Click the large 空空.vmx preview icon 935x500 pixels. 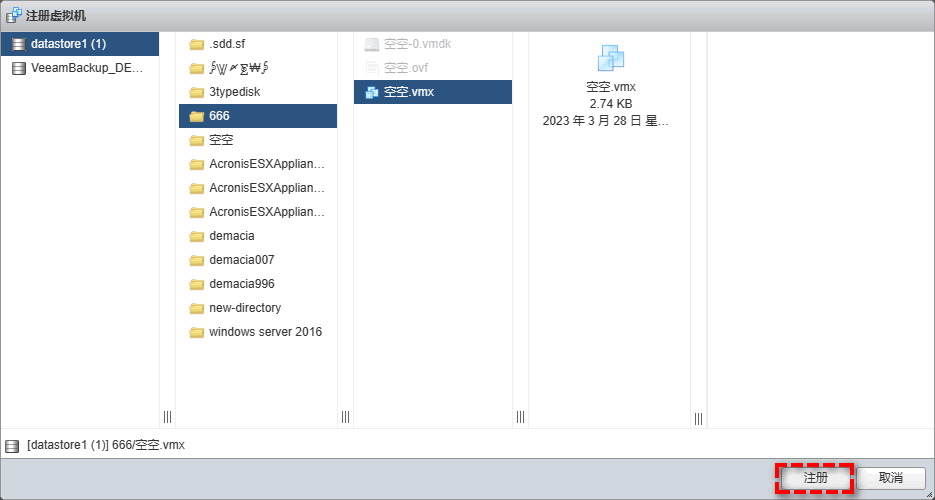click(610, 59)
